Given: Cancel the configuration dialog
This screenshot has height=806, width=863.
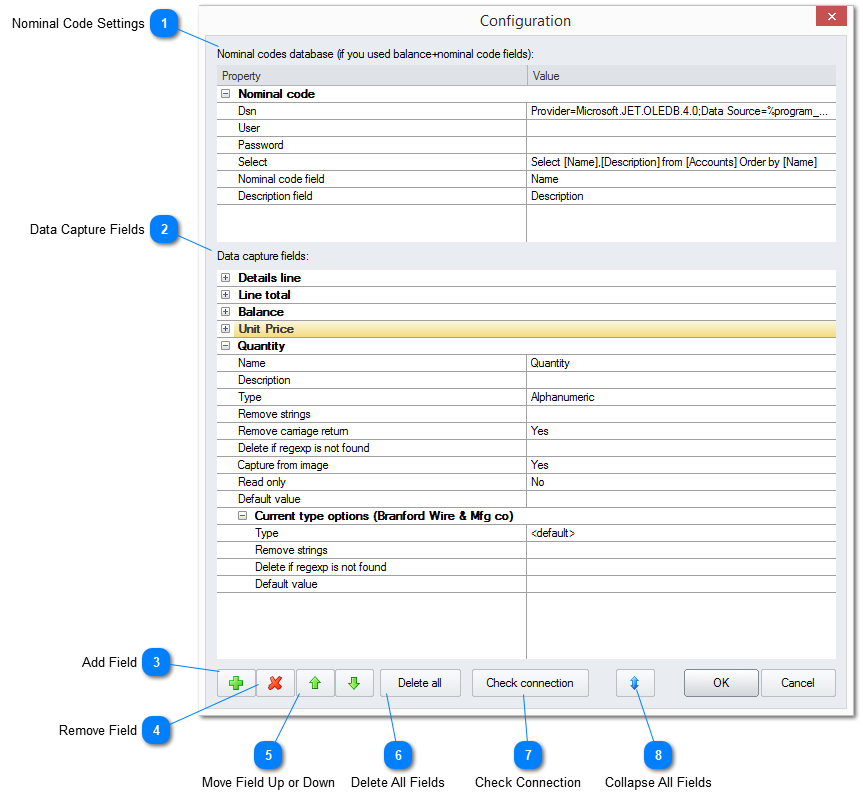Looking at the screenshot, I should click(798, 683).
